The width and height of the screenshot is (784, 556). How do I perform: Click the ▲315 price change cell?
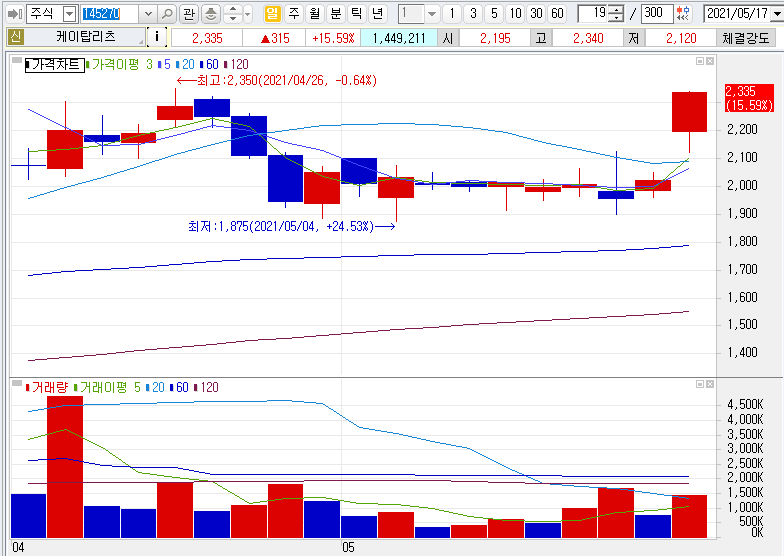(x=274, y=38)
